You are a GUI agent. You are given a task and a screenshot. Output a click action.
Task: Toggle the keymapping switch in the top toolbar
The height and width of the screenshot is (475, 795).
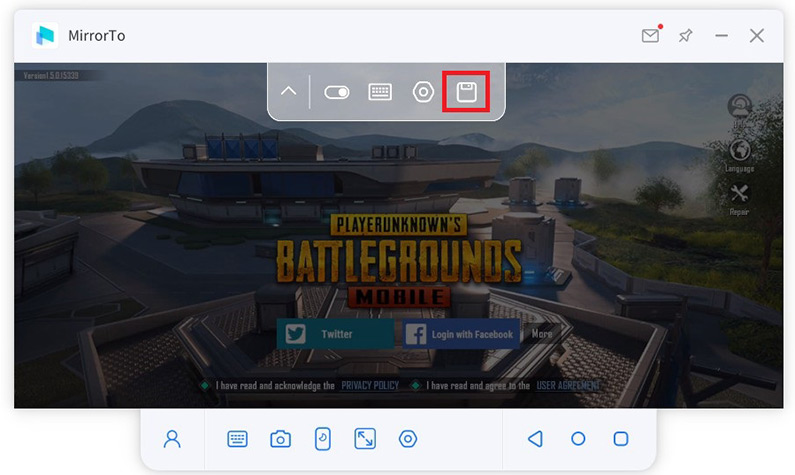click(337, 92)
